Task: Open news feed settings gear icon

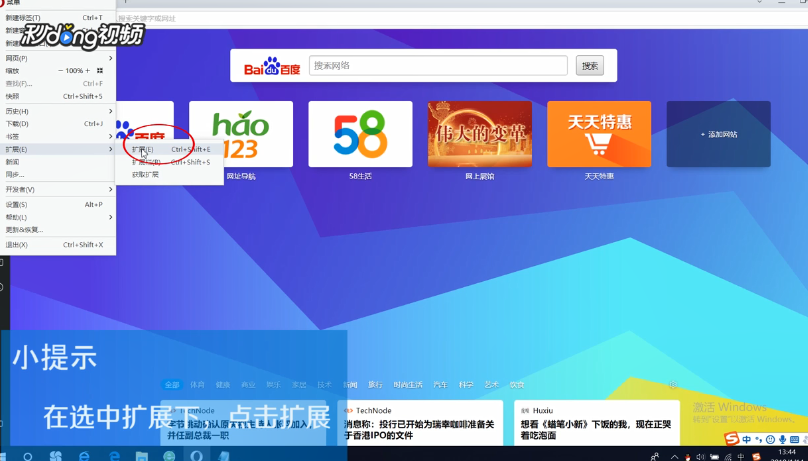Action: [x=672, y=385]
